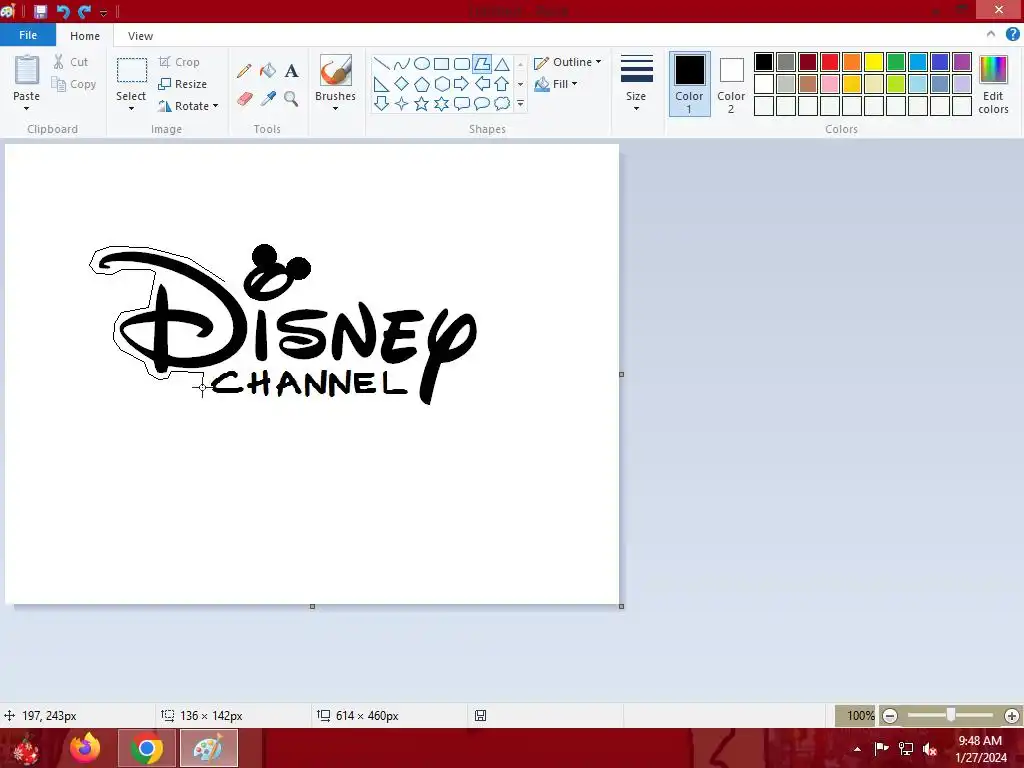This screenshot has height=768, width=1024.
Task: Select the Pencil tool
Action: click(x=244, y=71)
